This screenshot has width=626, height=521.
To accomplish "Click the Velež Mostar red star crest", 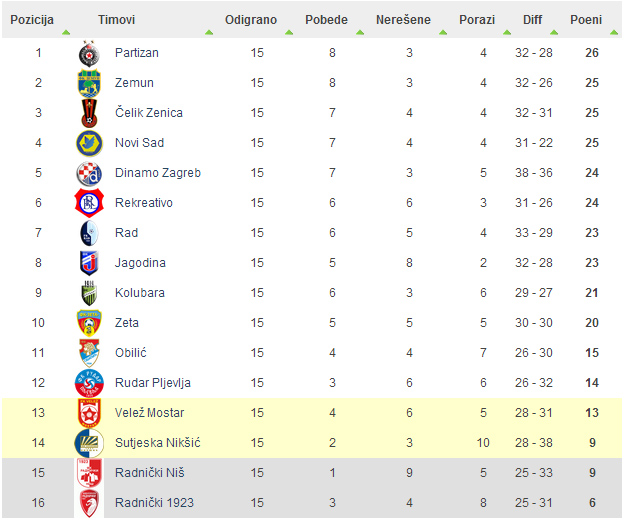I will pos(89,413).
